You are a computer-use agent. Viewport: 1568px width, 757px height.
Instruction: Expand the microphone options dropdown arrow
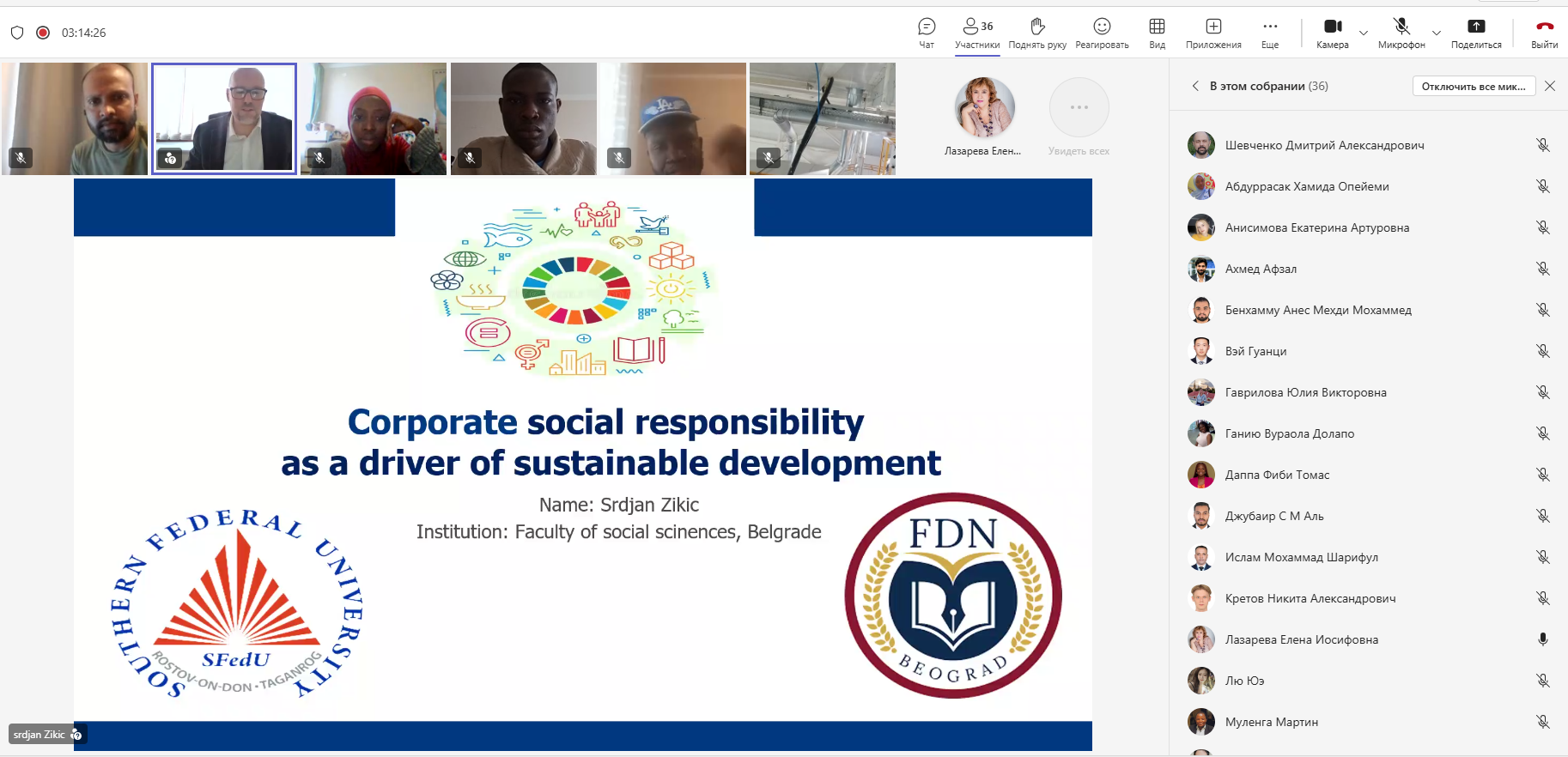(x=1437, y=33)
